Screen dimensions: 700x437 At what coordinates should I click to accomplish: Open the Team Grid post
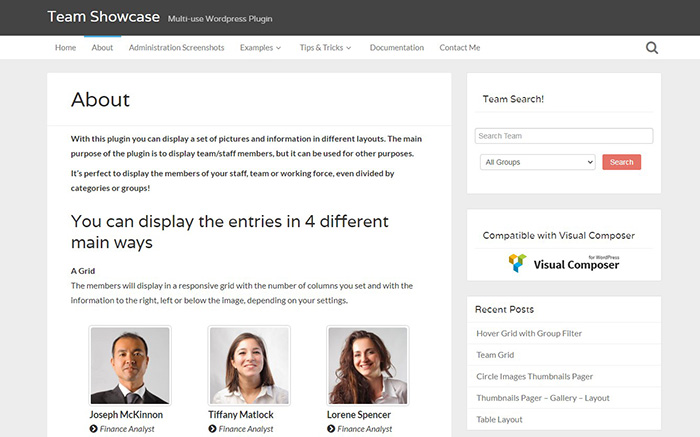coord(495,355)
